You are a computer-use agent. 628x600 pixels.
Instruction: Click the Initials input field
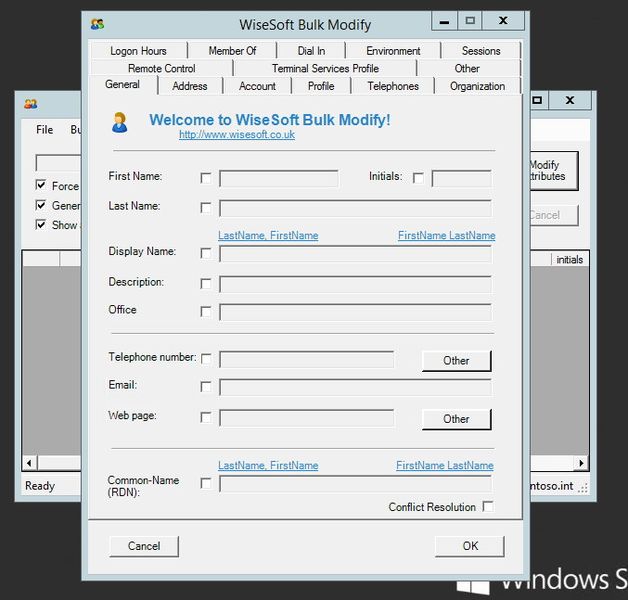462,179
